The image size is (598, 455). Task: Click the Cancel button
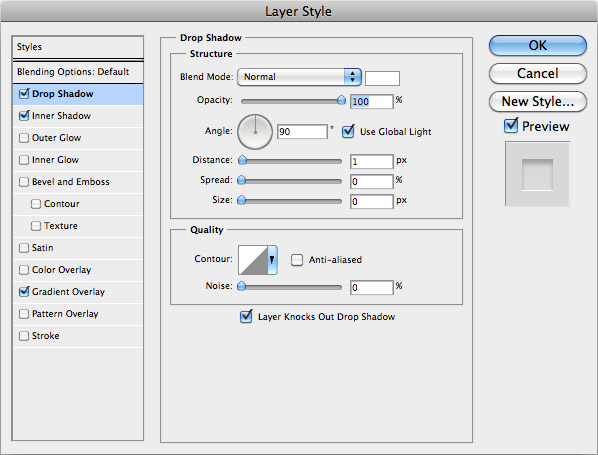[x=537, y=73]
